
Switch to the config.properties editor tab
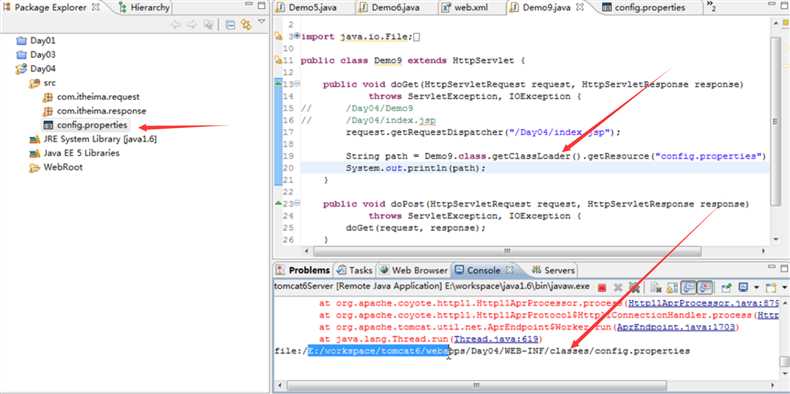click(644, 8)
